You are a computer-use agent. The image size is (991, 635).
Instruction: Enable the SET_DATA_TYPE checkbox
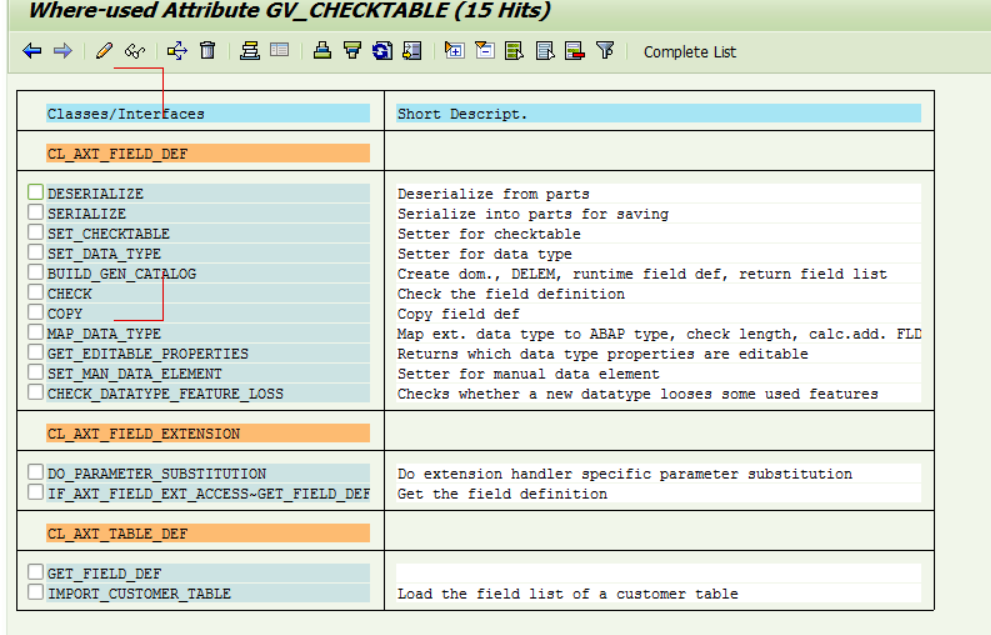[x=35, y=252]
